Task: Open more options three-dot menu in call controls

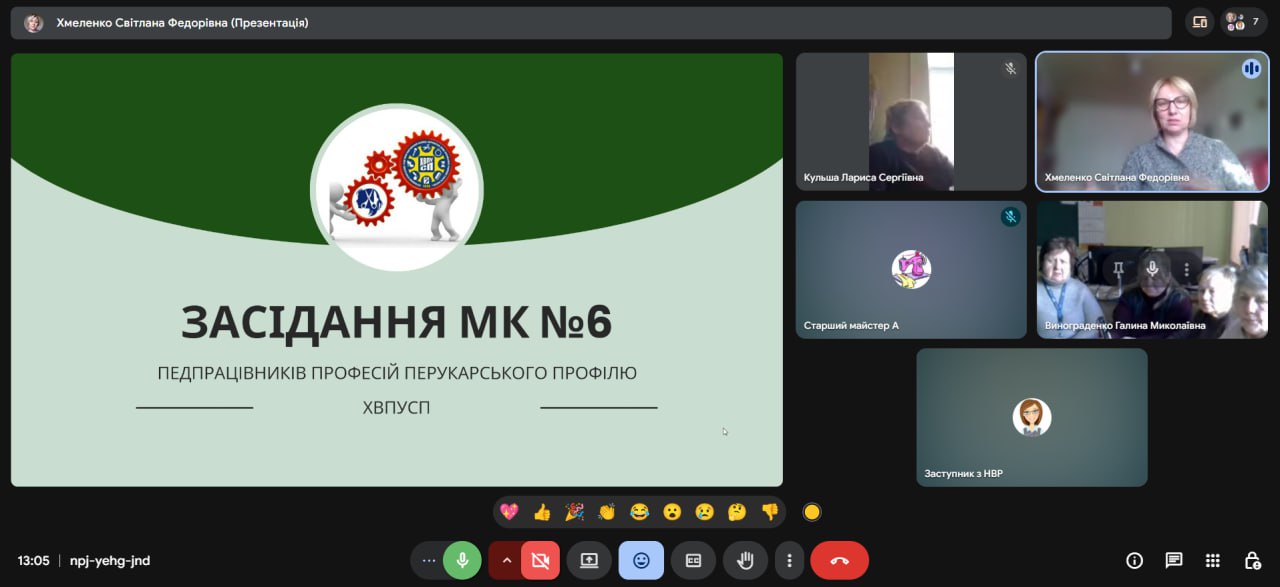Action: [790, 561]
